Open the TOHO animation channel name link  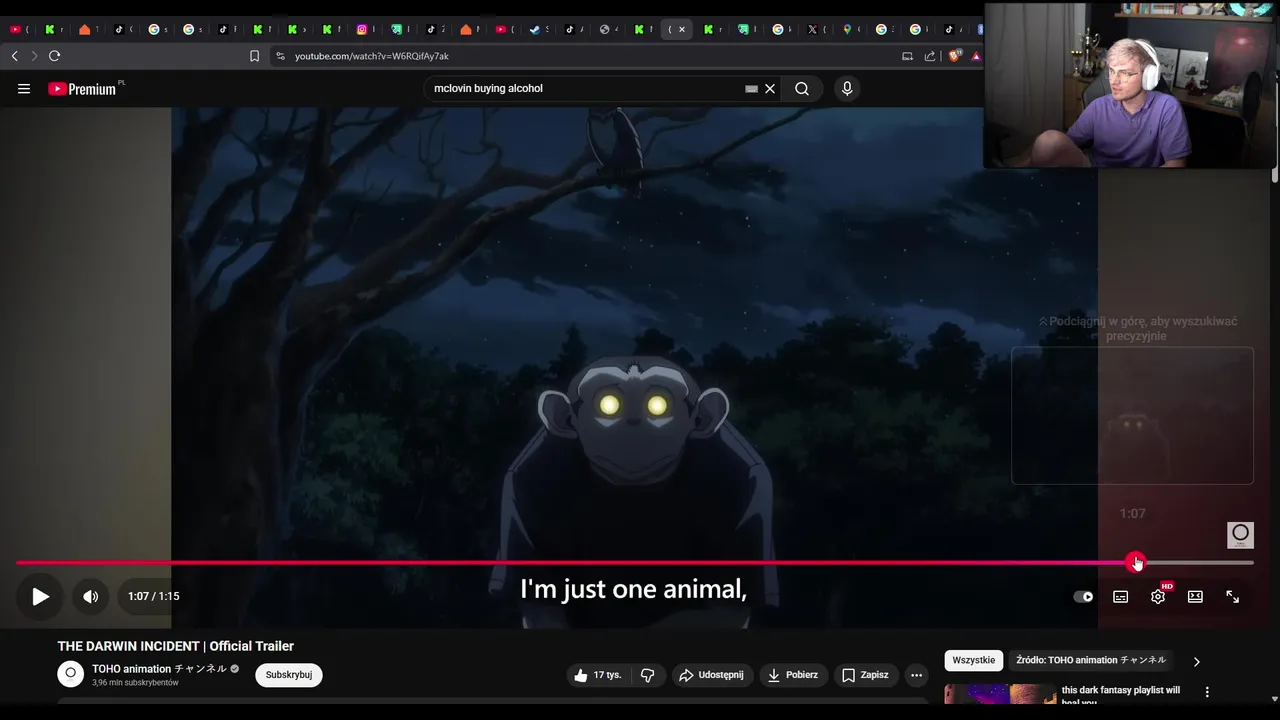coord(159,669)
